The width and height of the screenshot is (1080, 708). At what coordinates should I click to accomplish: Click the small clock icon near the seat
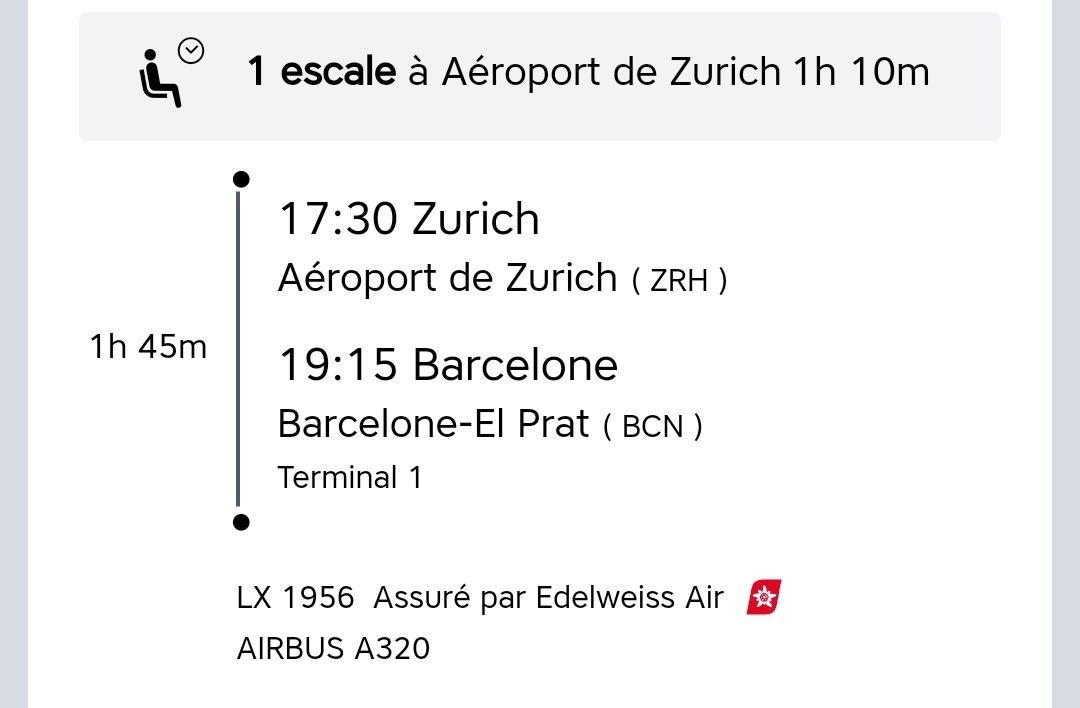(191, 51)
